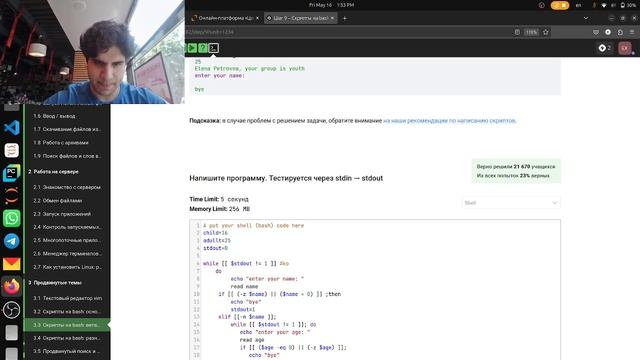Click inside the bash code editor

[375, 290]
